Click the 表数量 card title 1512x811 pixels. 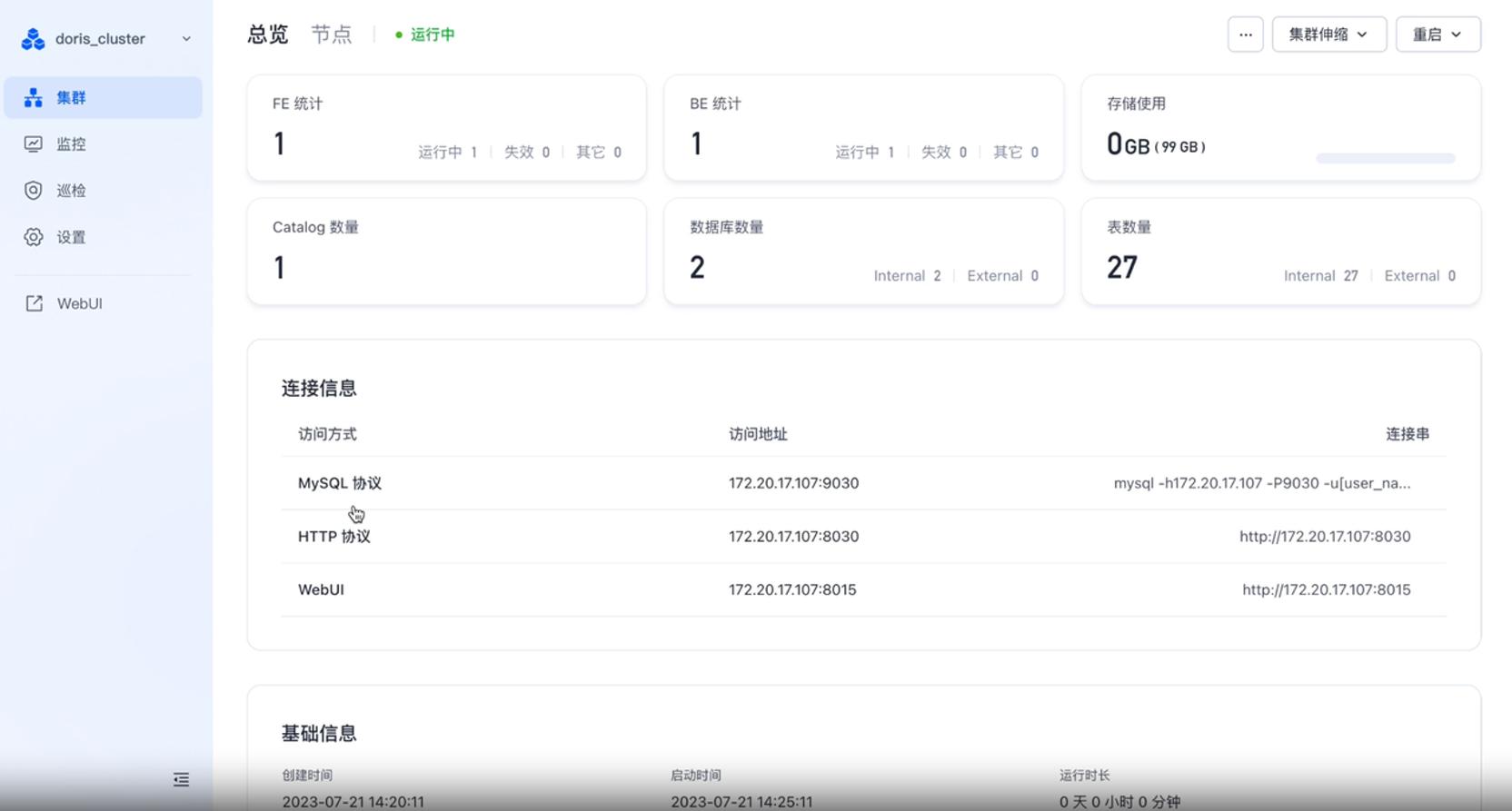(x=1129, y=227)
